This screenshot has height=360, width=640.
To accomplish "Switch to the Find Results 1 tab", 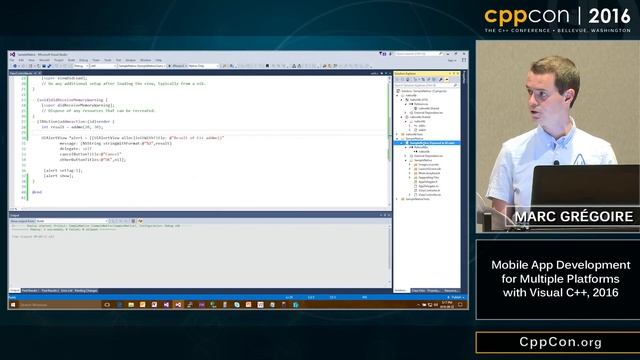I will (x=30, y=291).
